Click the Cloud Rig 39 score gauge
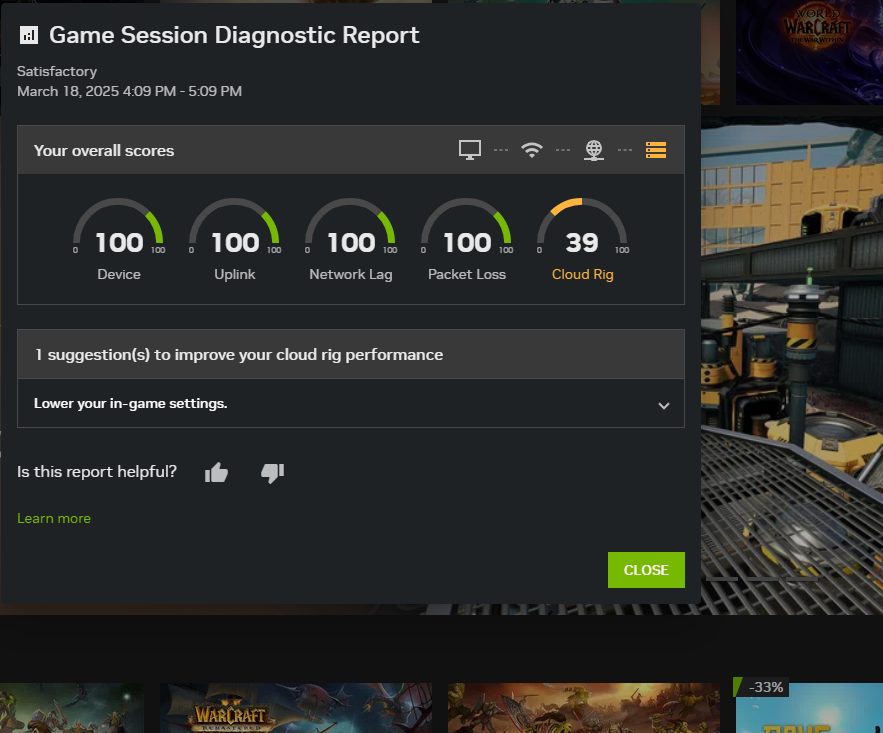The width and height of the screenshot is (883, 733). click(582, 228)
